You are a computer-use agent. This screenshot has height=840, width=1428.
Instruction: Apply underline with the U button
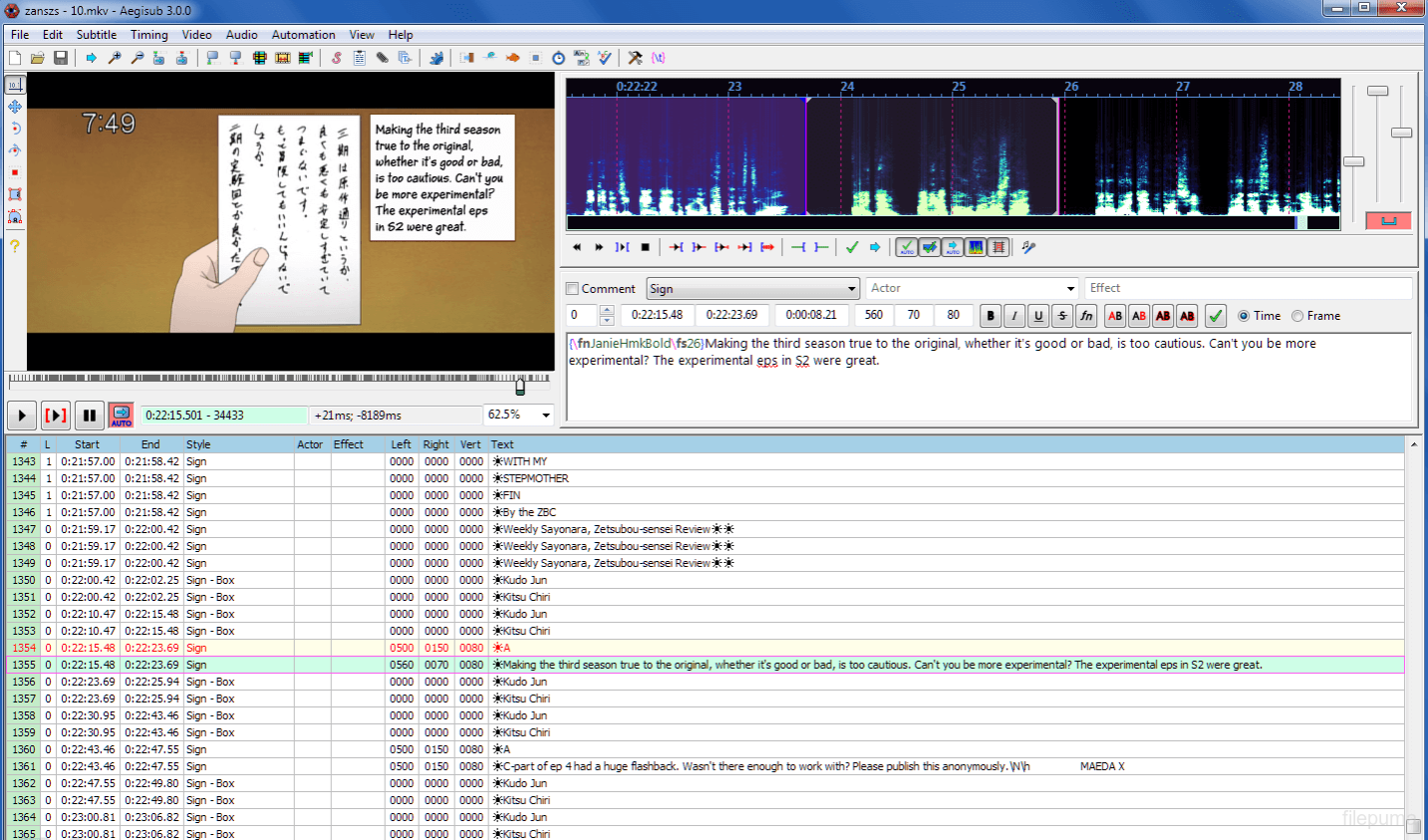(1038, 316)
